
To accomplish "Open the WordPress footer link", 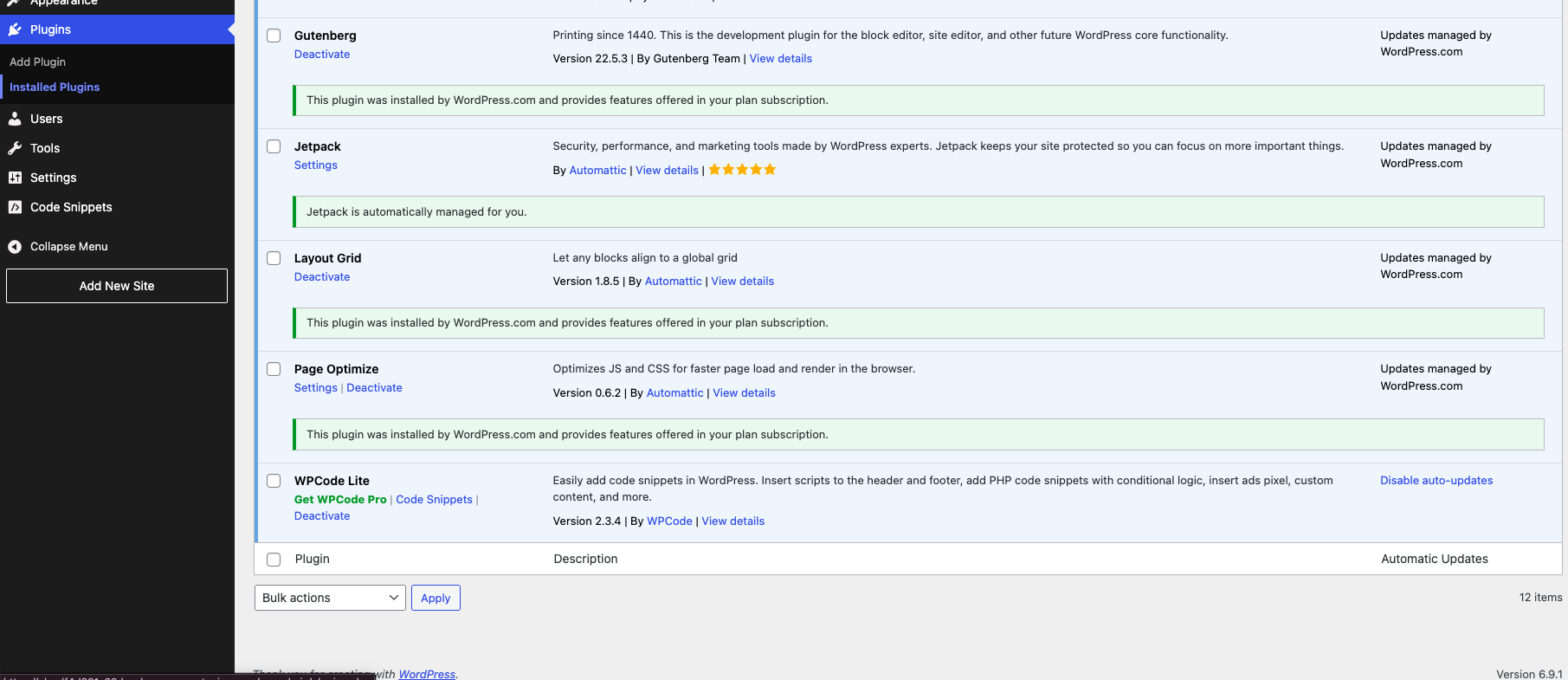I will tap(427, 674).
